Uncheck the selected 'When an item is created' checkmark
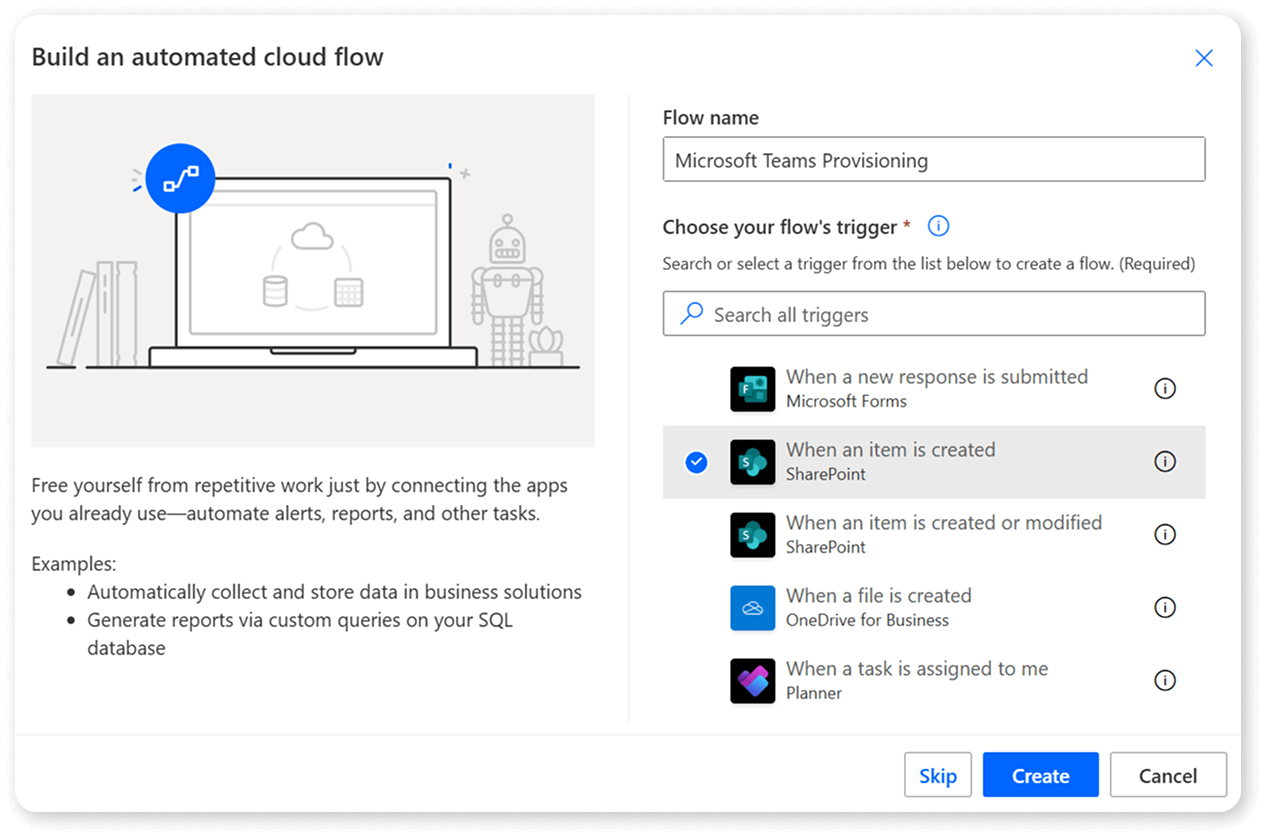The height and width of the screenshot is (837, 1266). [696, 462]
